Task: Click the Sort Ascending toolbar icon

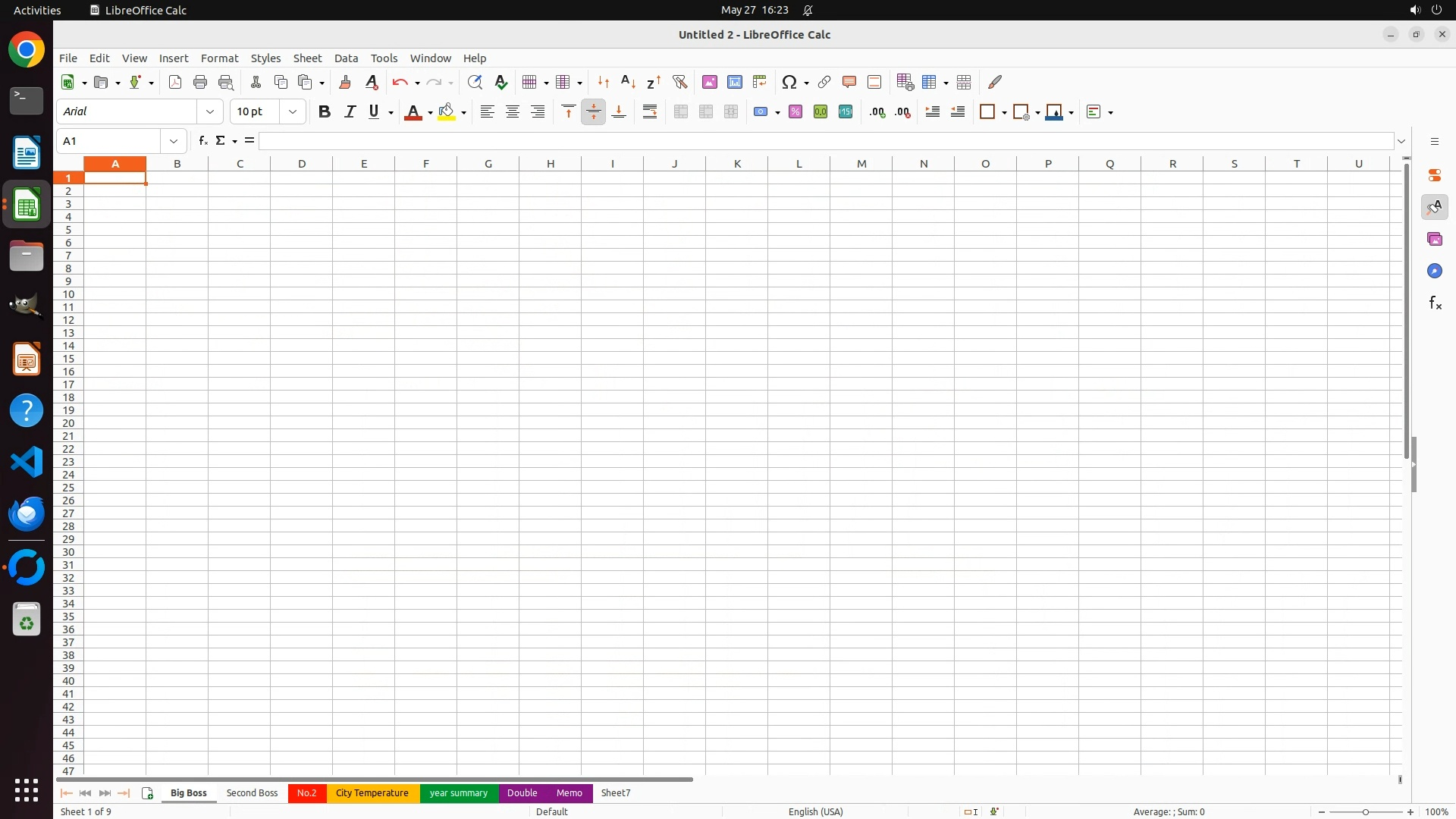Action: (628, 82)
